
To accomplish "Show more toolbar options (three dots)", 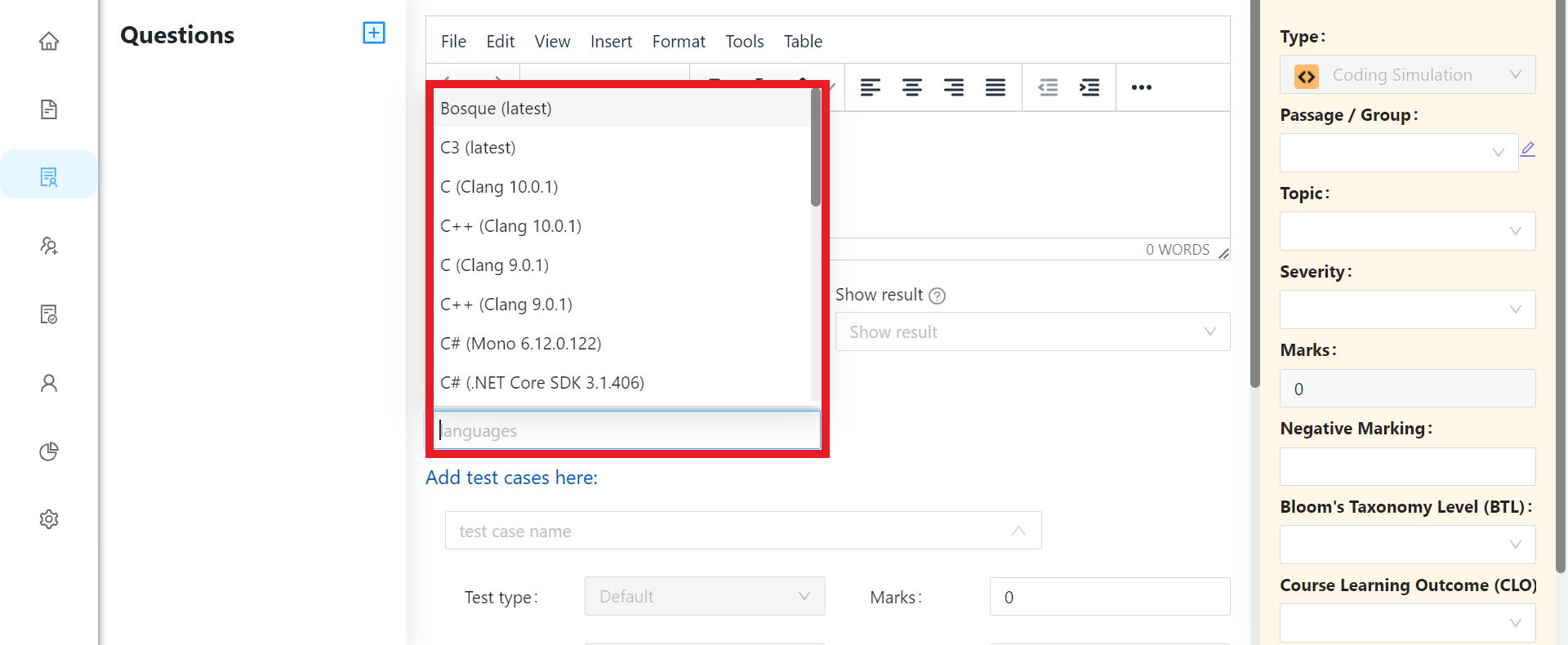I will click(x=1142, y=87).
